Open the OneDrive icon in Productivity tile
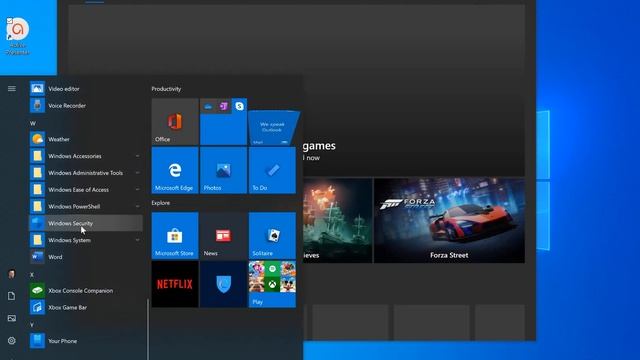Image resolution: width=640 pixels, height=360 pixels. click(208, 106)
